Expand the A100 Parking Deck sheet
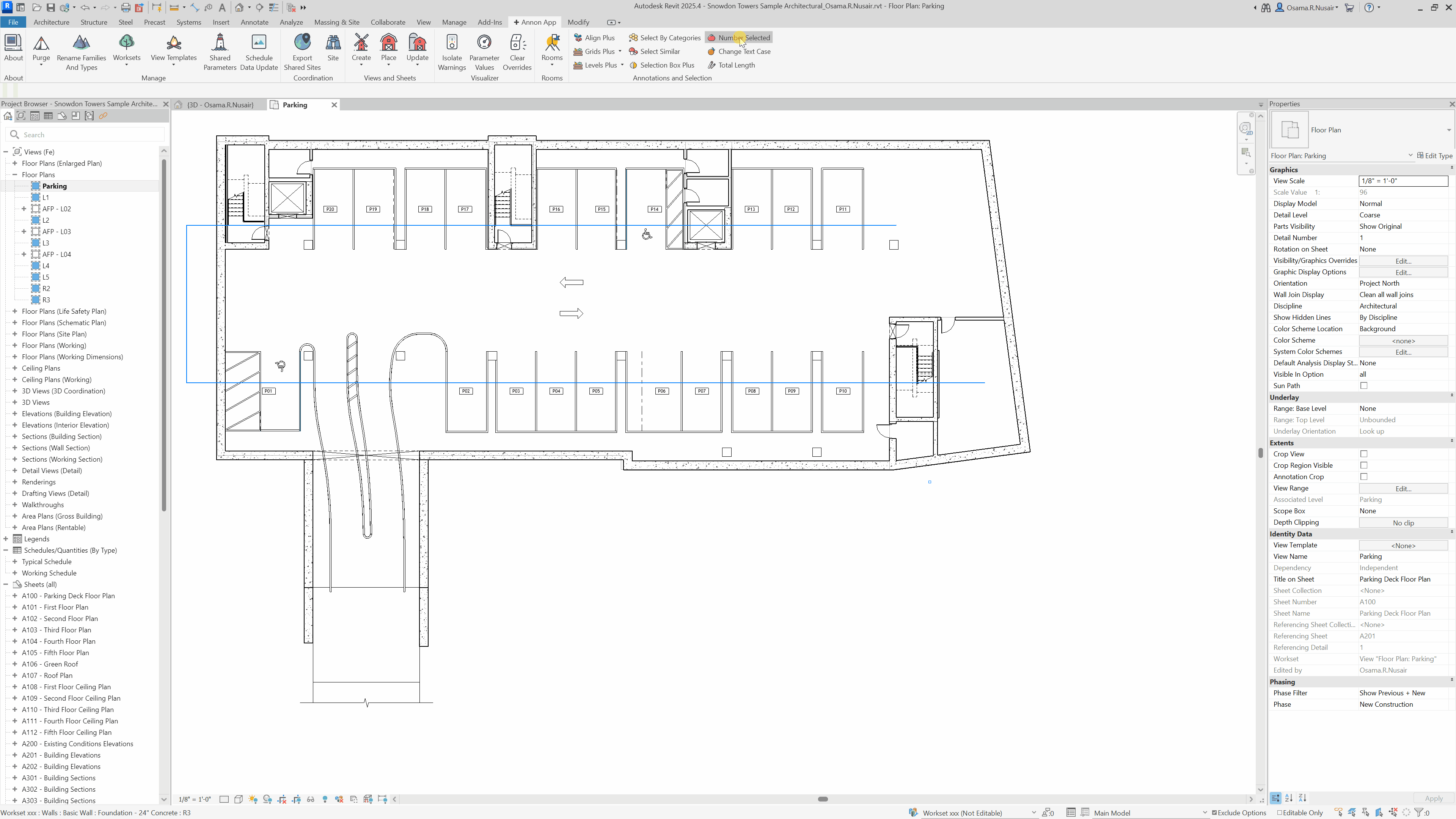The image size is (1456, 819). point(15,596)
